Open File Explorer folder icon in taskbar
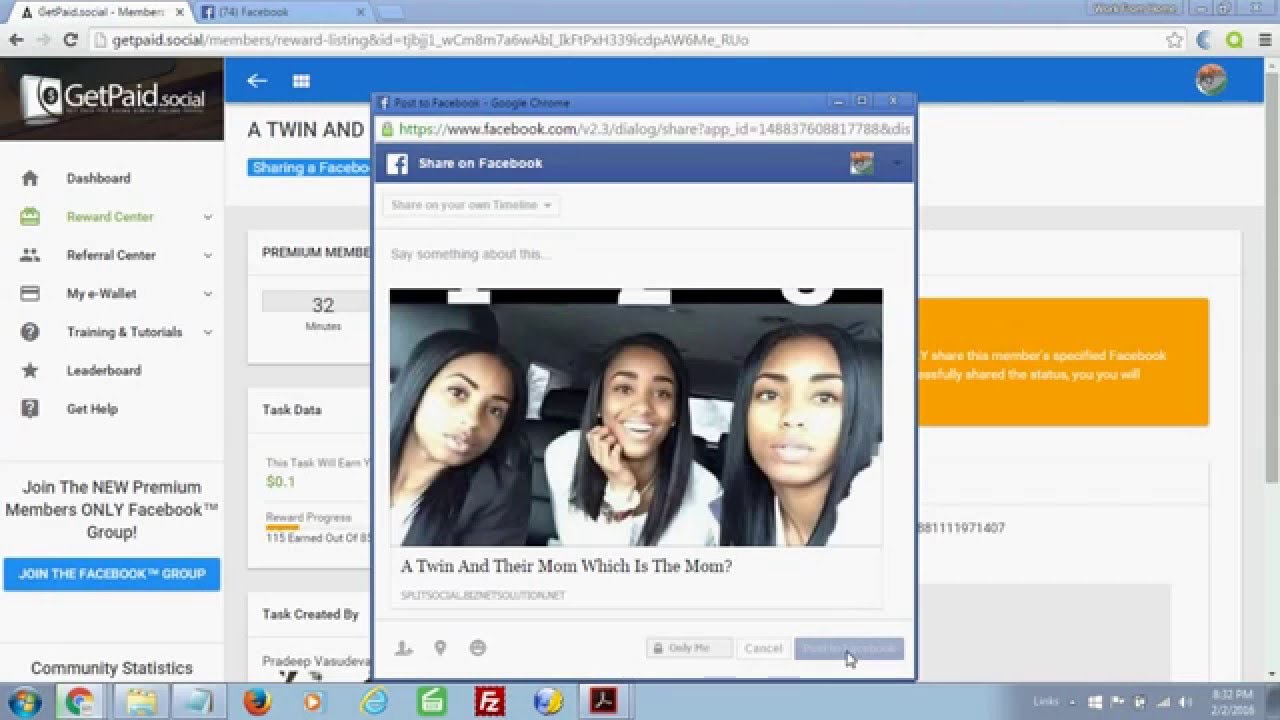 pos(140,701)
